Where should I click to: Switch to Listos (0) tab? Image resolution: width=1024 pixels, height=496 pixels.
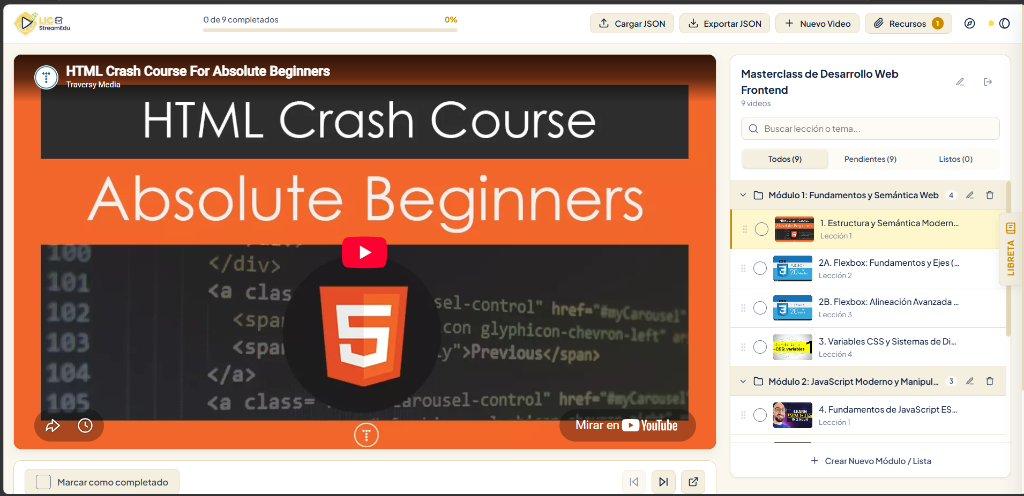(x=955, y=159)
